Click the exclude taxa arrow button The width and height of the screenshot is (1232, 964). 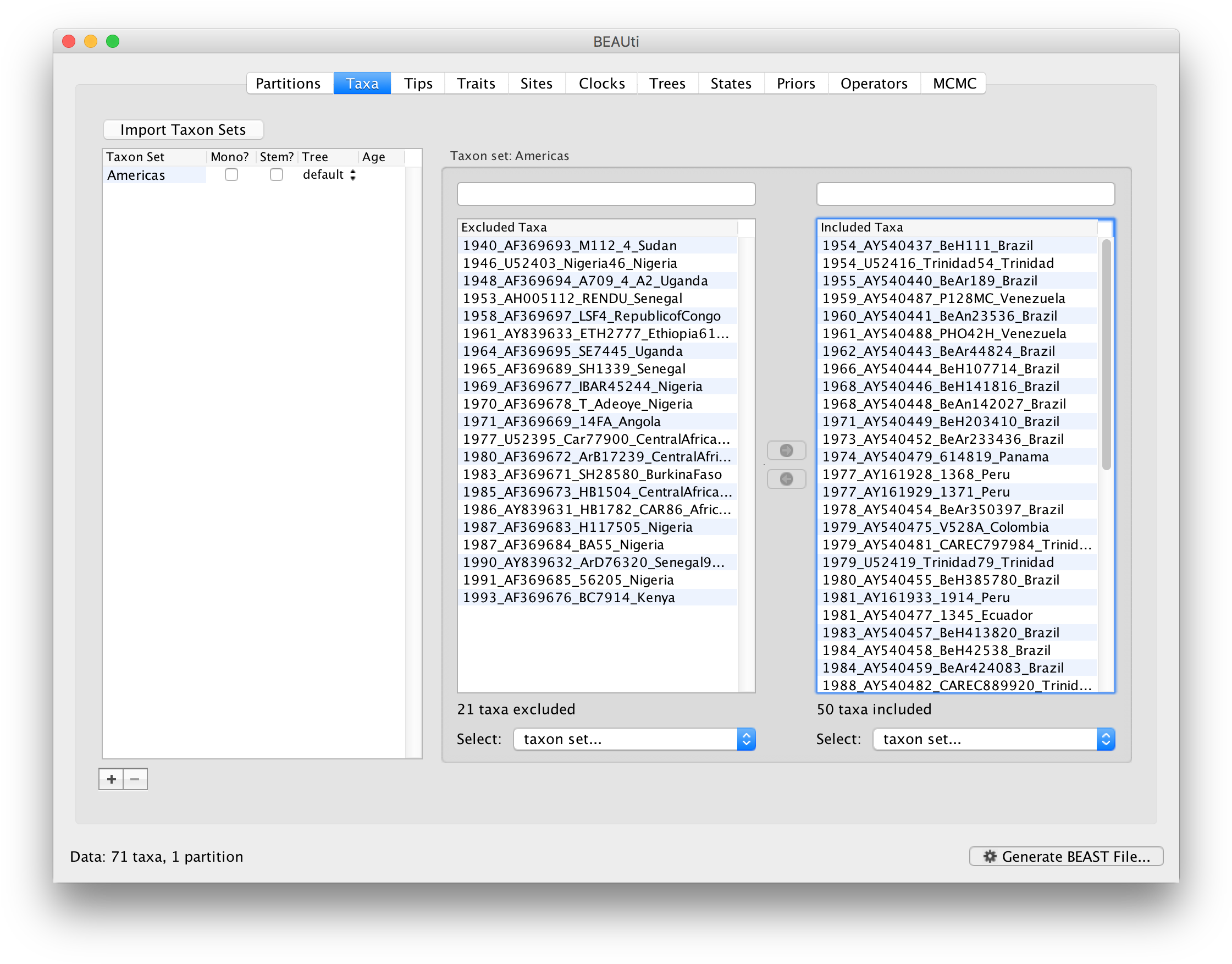tap(786, 479)
